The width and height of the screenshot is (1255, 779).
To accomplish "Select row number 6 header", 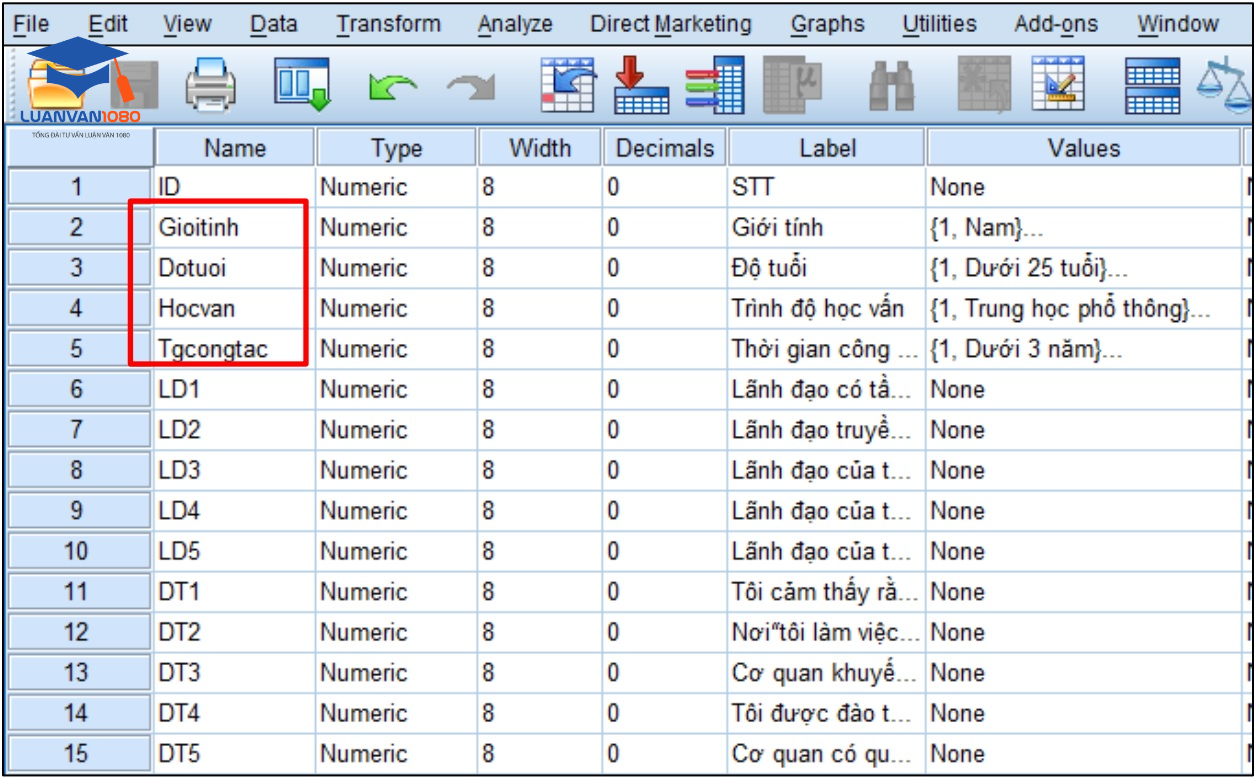I will [x=77, y=390].
